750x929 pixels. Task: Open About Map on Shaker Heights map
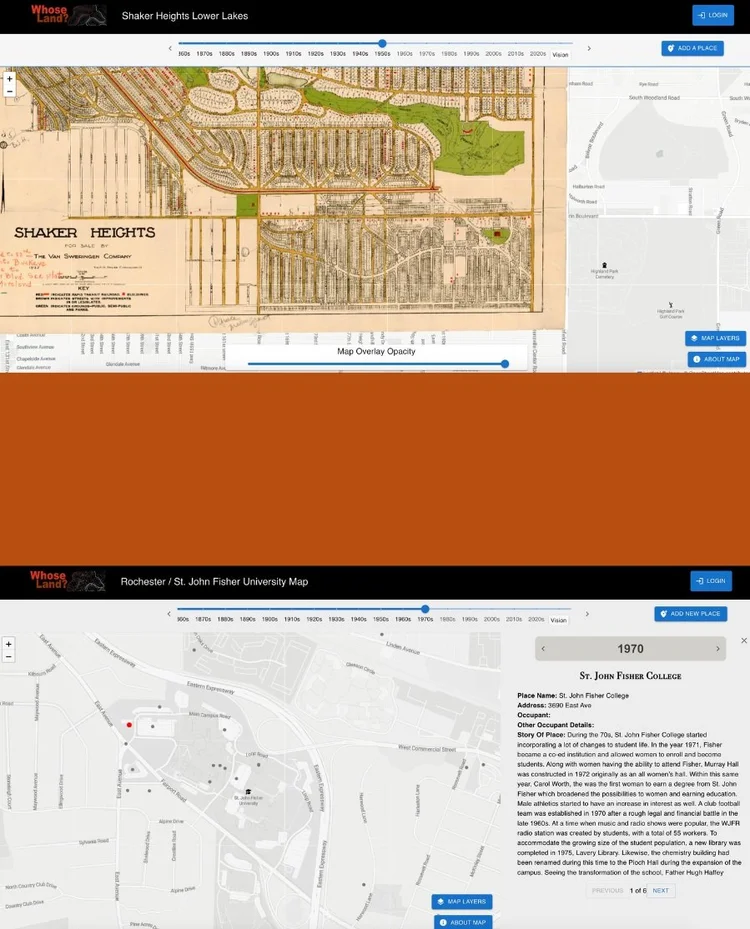pos(716,359)
